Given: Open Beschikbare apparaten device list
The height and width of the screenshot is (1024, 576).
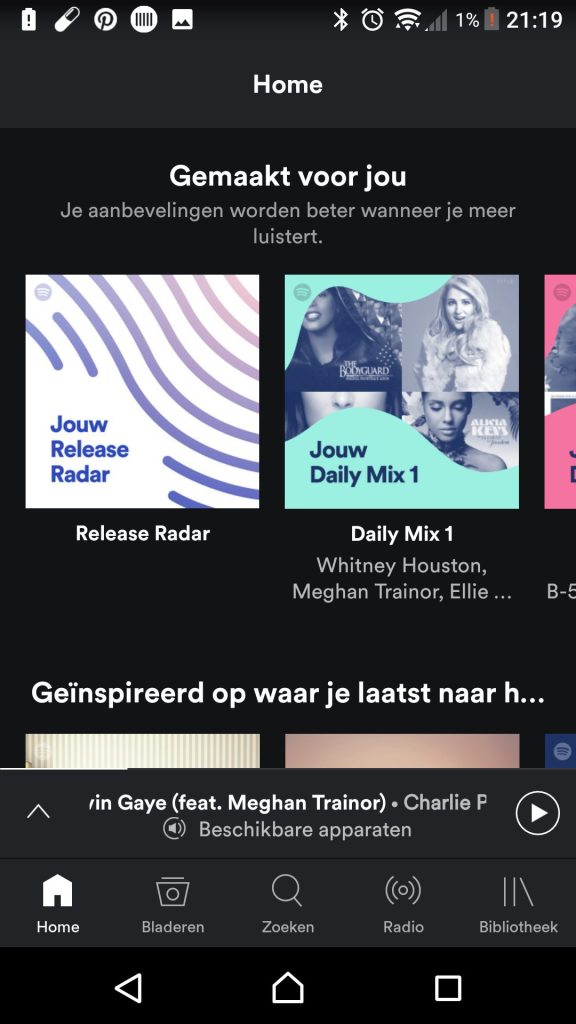Looking at the screenshot, I should (305, 829).
